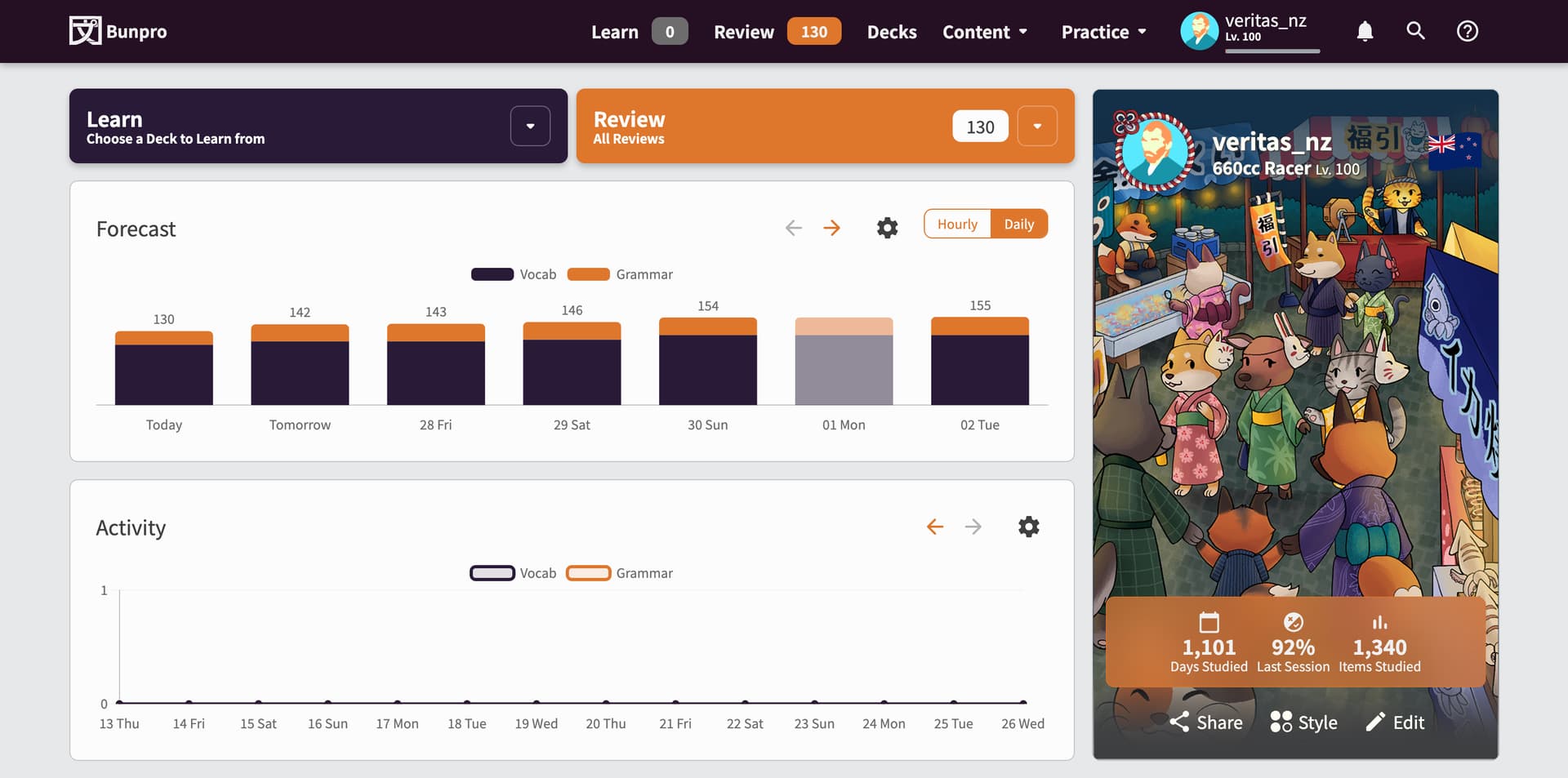The width and height of the screenshot is (1568, 778).
Task: Open the Decks menu item
Action: [891, 32]
